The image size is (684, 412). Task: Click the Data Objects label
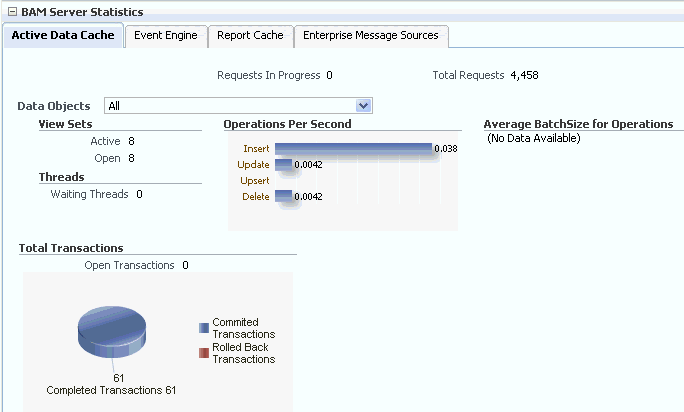click(x=54, y=106)
